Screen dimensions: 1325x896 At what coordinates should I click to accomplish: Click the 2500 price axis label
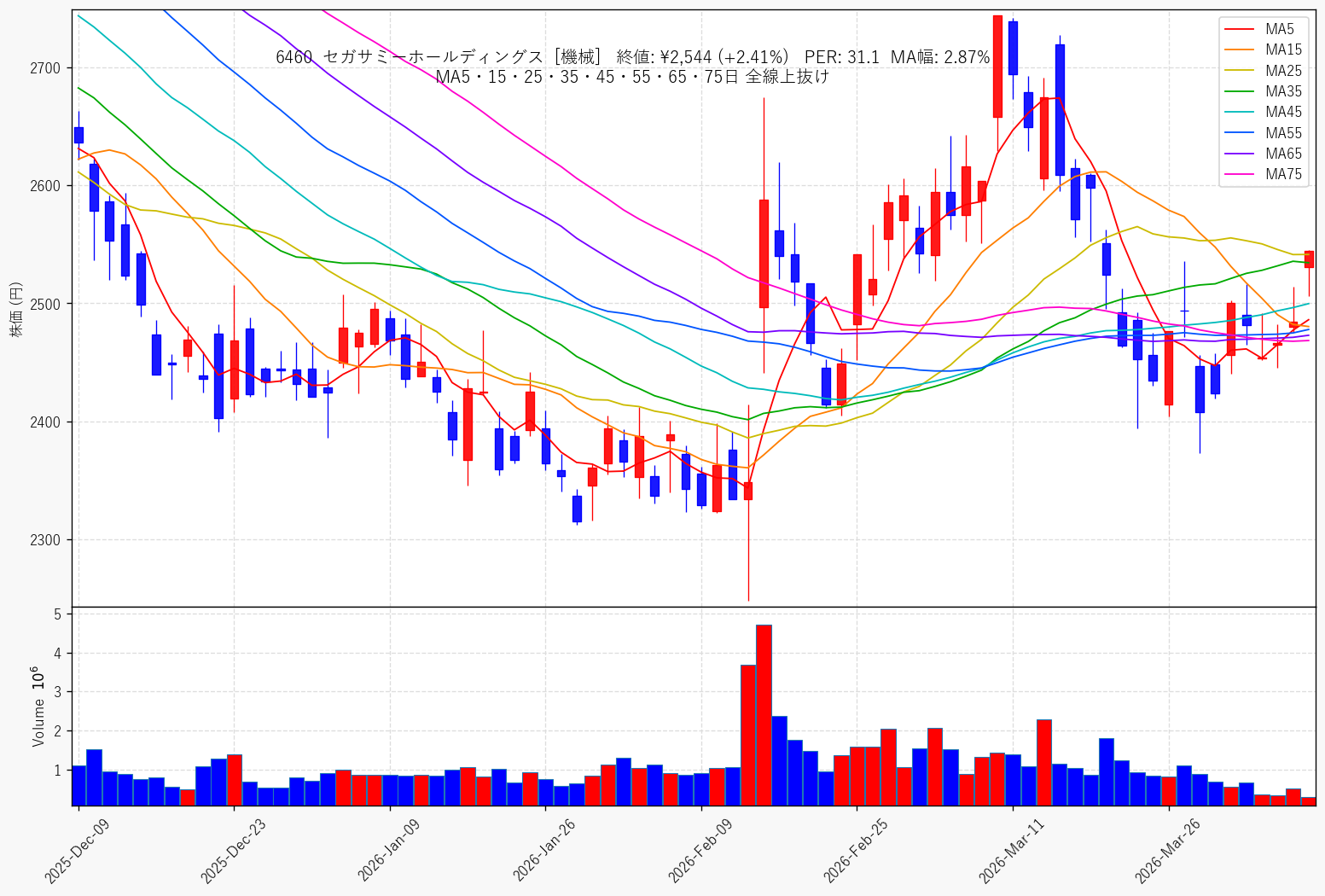pos(46,304)
